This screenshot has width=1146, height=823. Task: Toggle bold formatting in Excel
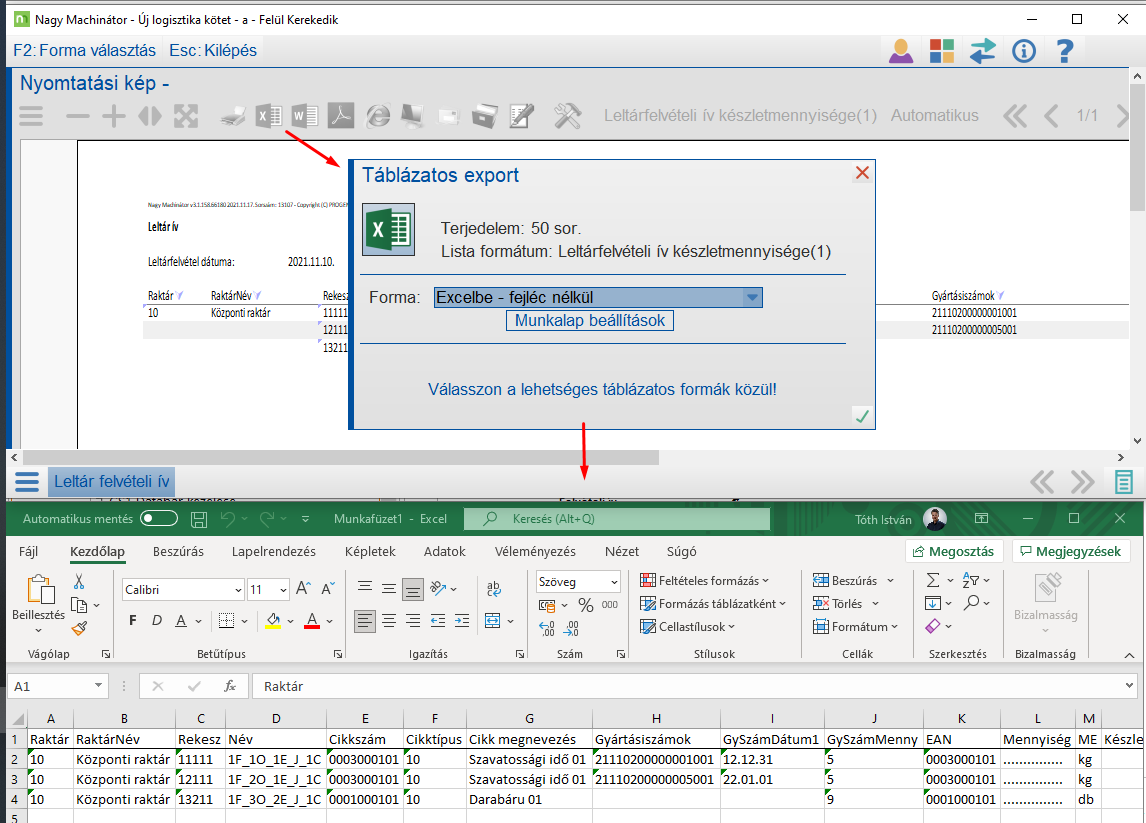point(132,620)
